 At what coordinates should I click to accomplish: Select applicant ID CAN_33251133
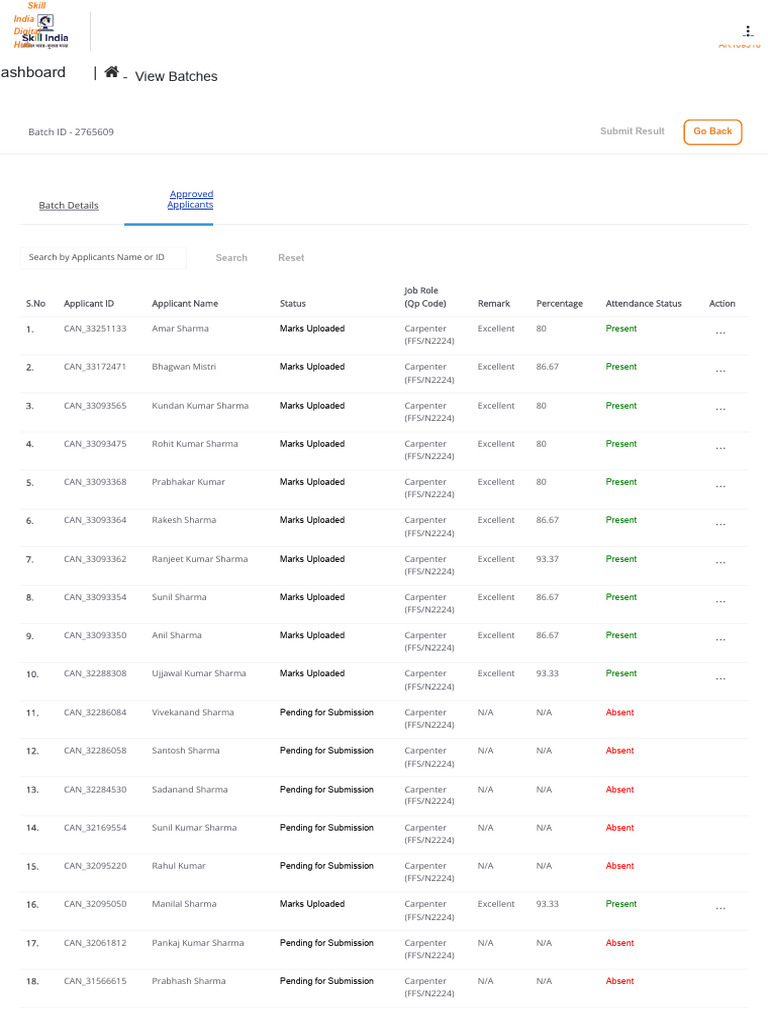[95, 328]
